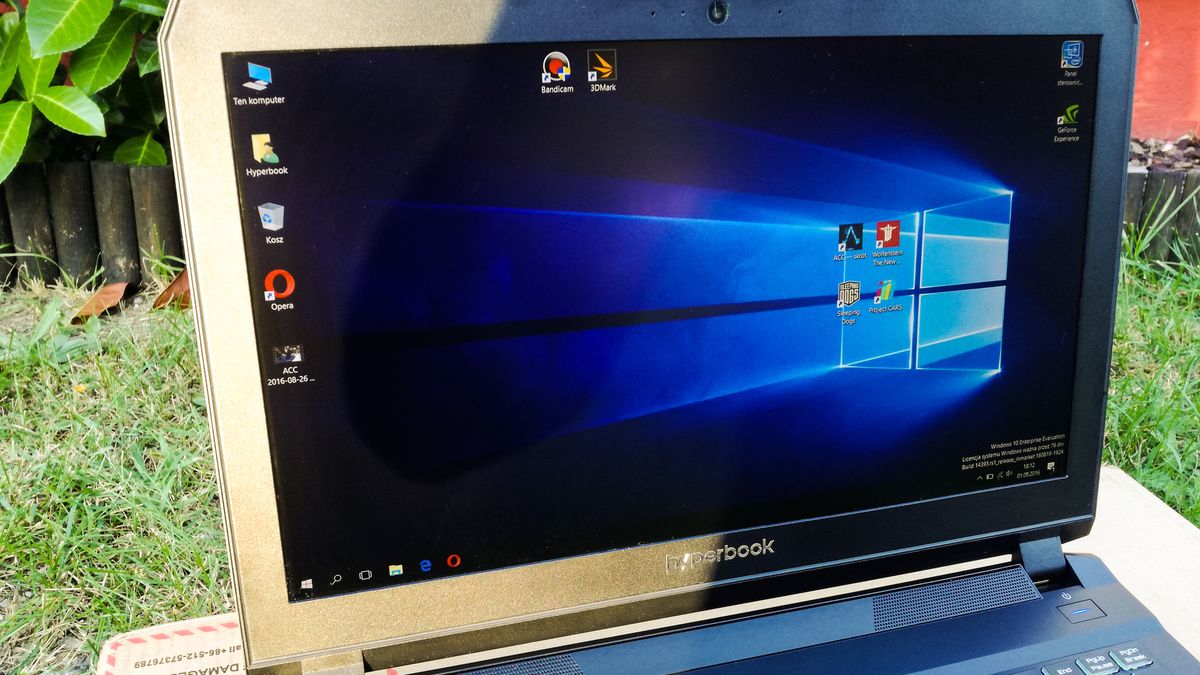Launch Bandicam from the desktop
The height and width of the screenshot is (675, 1200).
556,72
